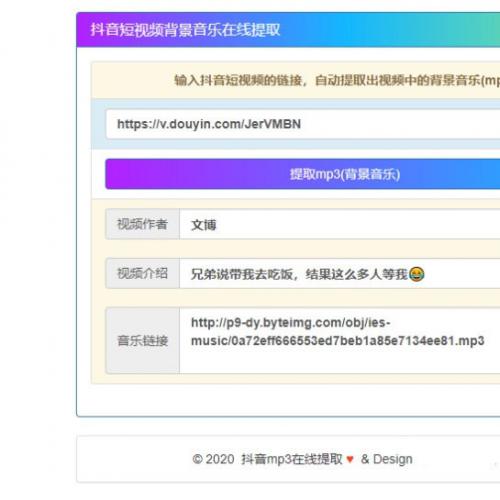Click the 视频介绍 label
Viewport: 500px width, 500px height.
coord(142,273)
